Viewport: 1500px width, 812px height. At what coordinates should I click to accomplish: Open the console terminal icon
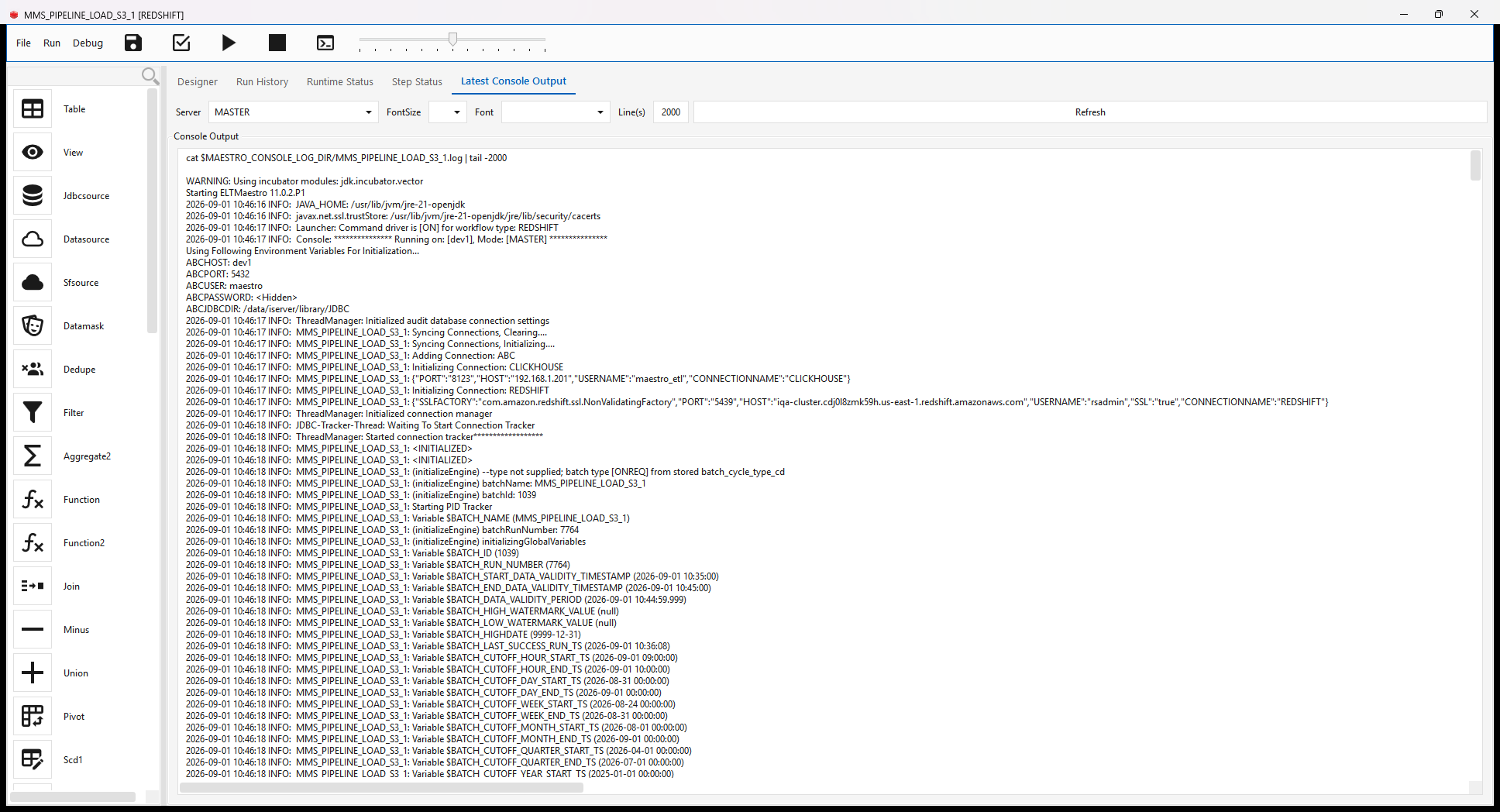(x=325, y=43)
